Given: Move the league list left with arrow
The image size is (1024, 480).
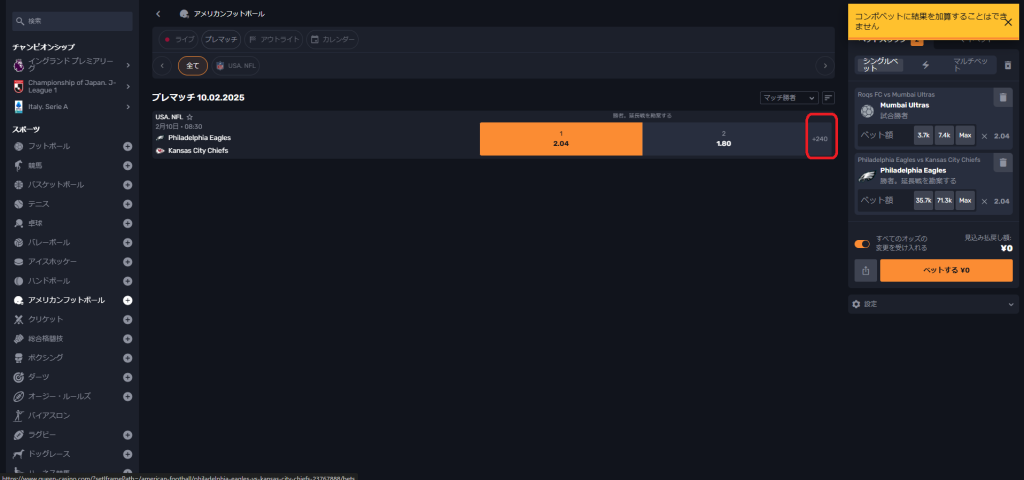Looking at the screenshot, I should click(x=162, y=65).
